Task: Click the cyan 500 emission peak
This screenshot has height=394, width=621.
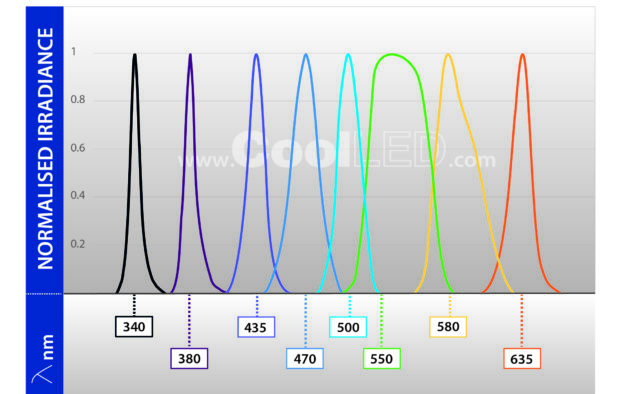Action: [x=348, y=55]
